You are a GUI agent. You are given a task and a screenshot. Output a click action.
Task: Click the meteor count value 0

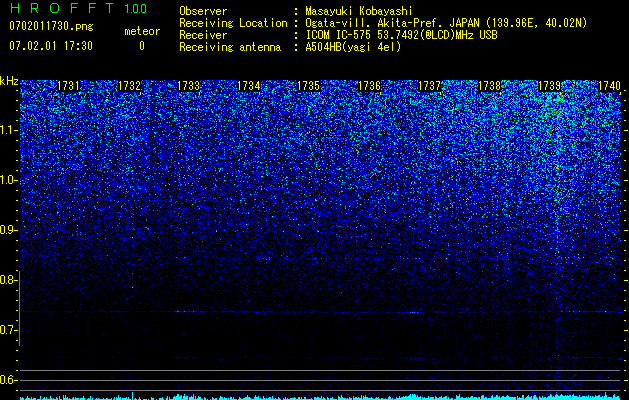click(x=142, y=46)
